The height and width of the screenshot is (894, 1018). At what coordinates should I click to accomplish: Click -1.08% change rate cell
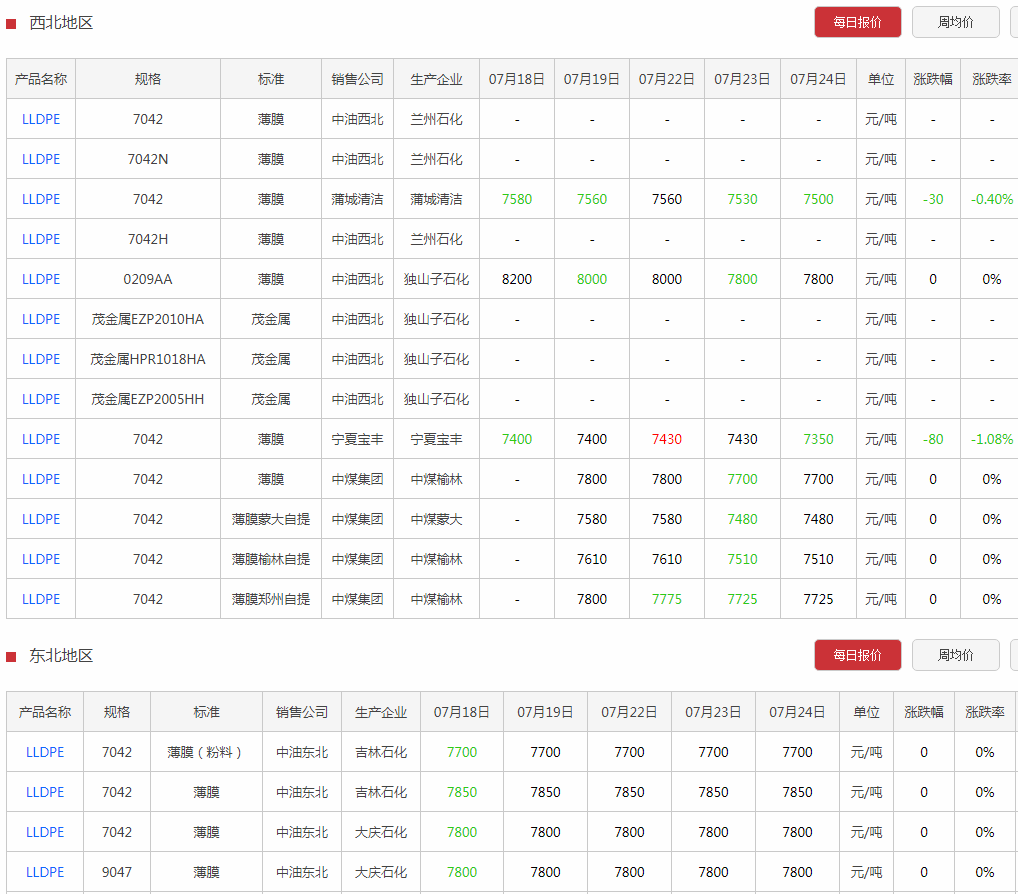coord(991,440)
